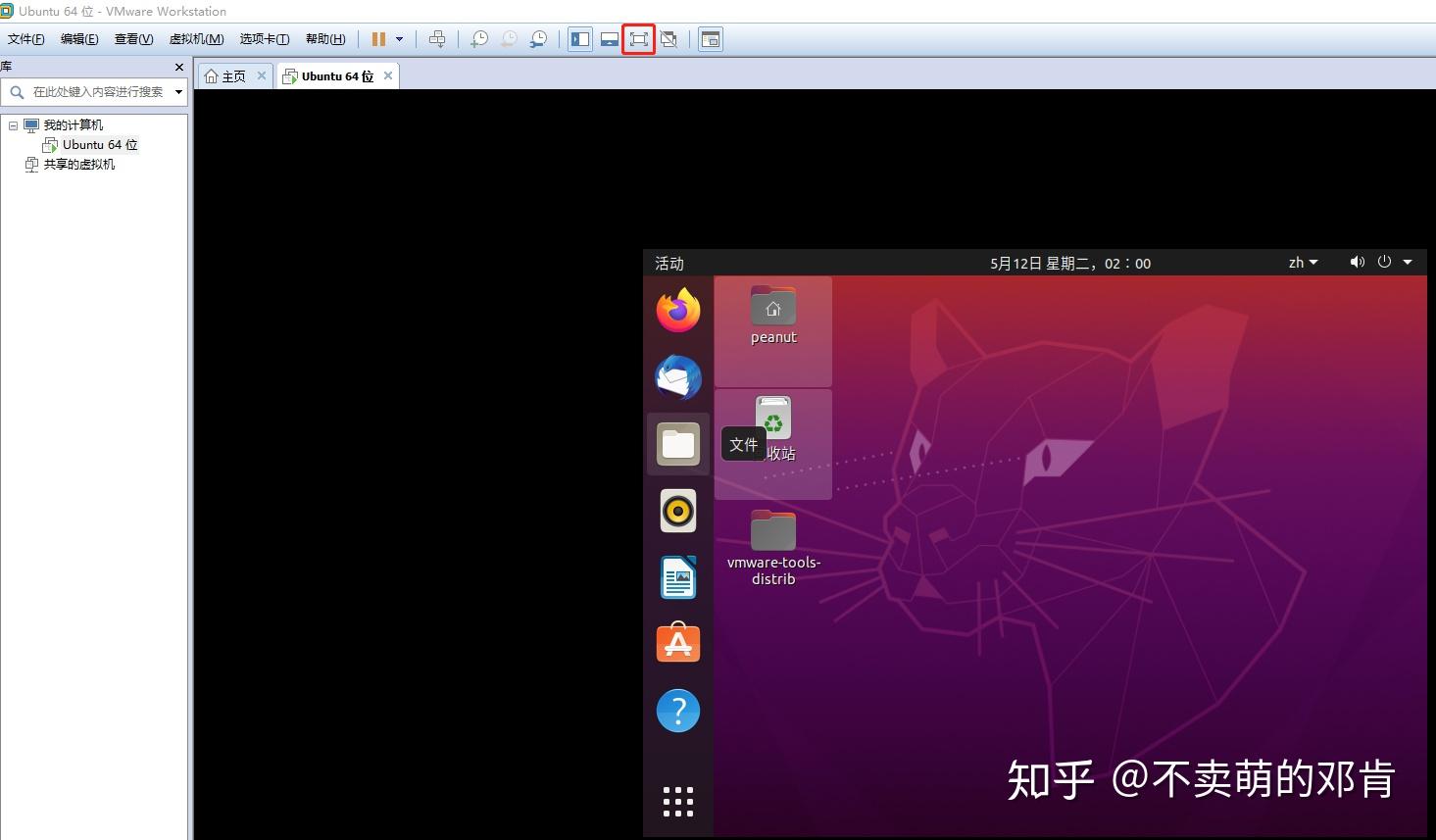
Task: Collapse the 我的计算机 tree node
Action: coord(13,125)
